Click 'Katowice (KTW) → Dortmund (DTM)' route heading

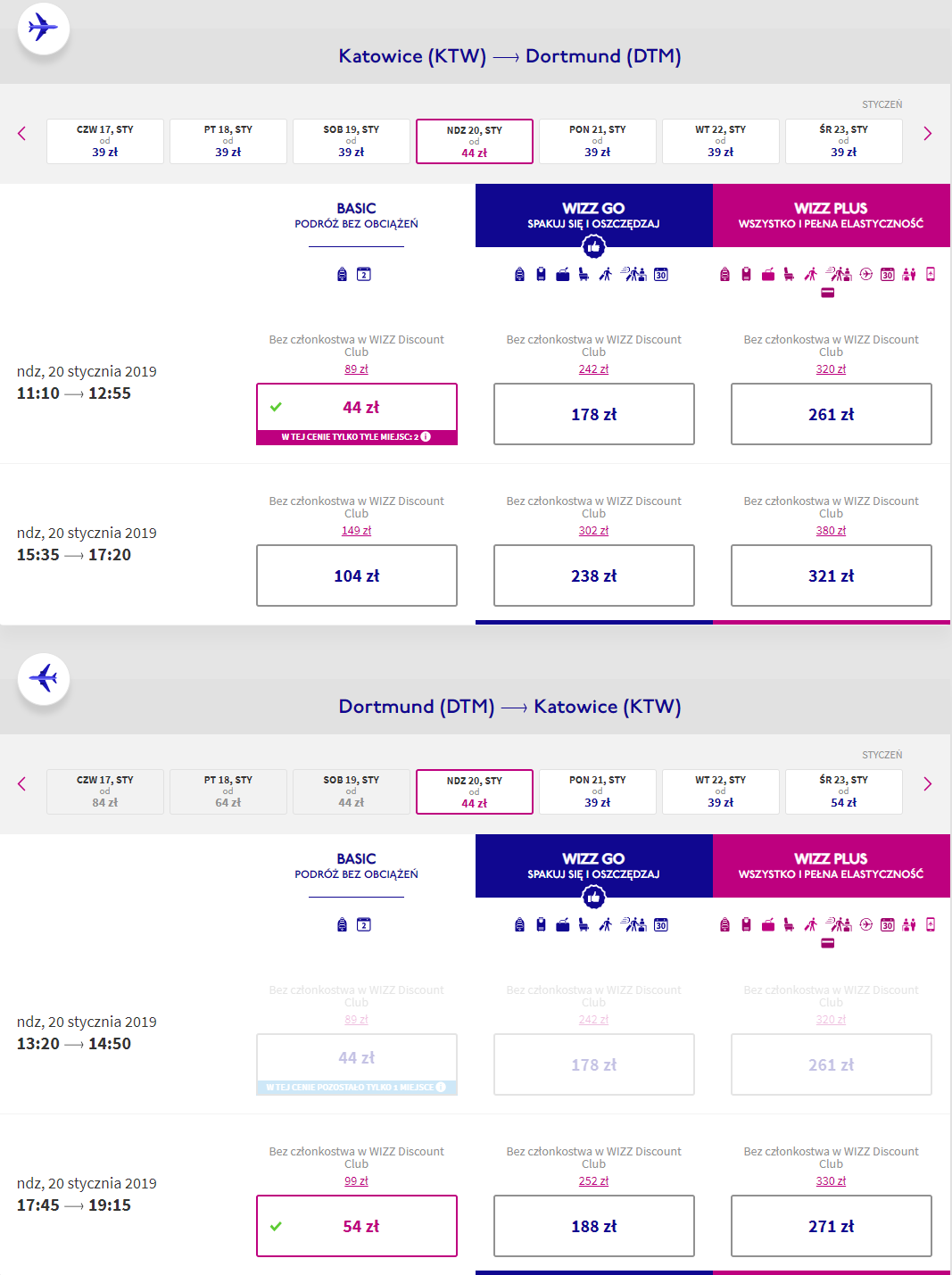(x=509, y=56)
